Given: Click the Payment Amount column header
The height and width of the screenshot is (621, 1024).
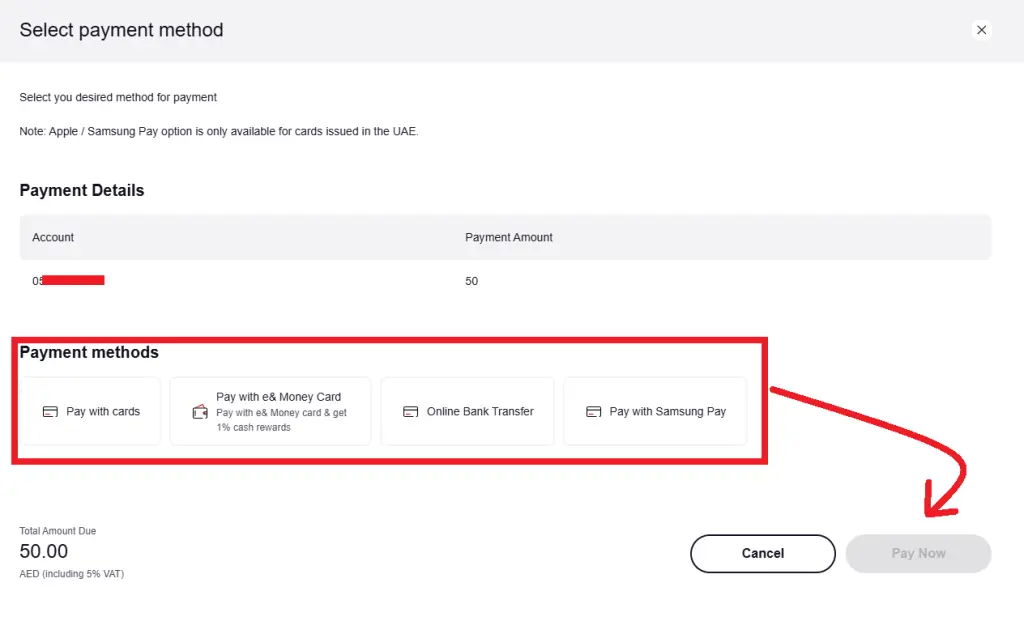Looking at the screenshot, I should [x=508, y=237].
